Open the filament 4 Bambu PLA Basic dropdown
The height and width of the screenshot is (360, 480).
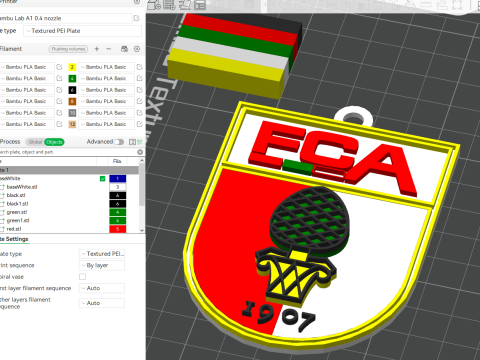[106, 78]
